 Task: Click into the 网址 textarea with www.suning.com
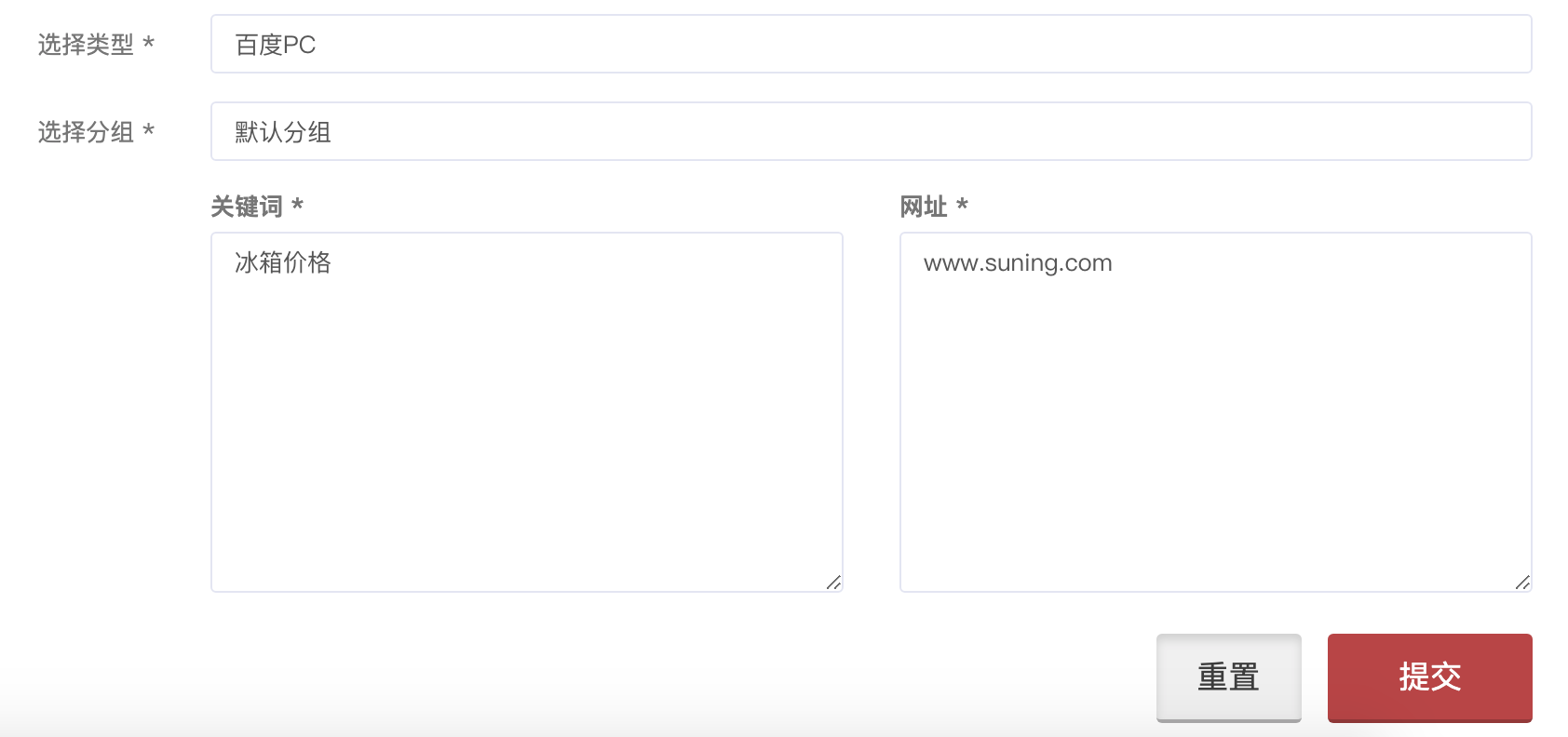coord(1215,412)
